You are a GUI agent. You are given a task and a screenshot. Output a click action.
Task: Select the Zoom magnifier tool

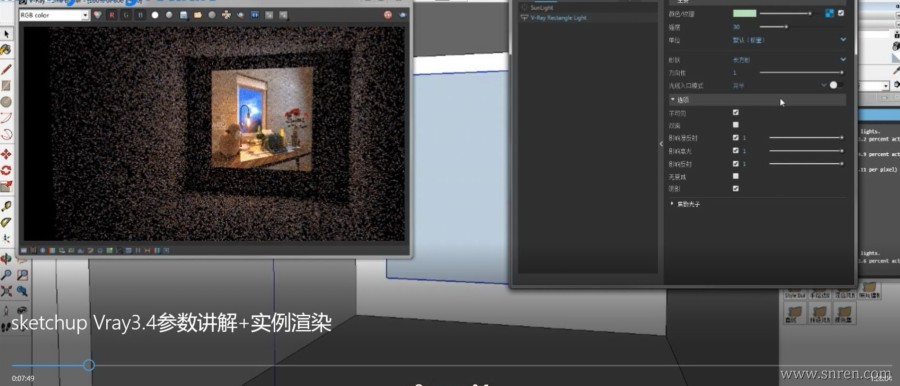(x=6, y=275)
